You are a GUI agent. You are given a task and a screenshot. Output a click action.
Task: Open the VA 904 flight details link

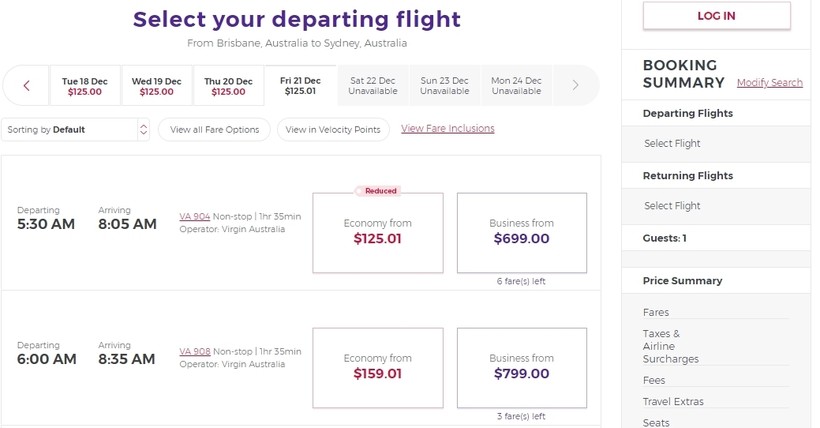(x=194, y=216)
